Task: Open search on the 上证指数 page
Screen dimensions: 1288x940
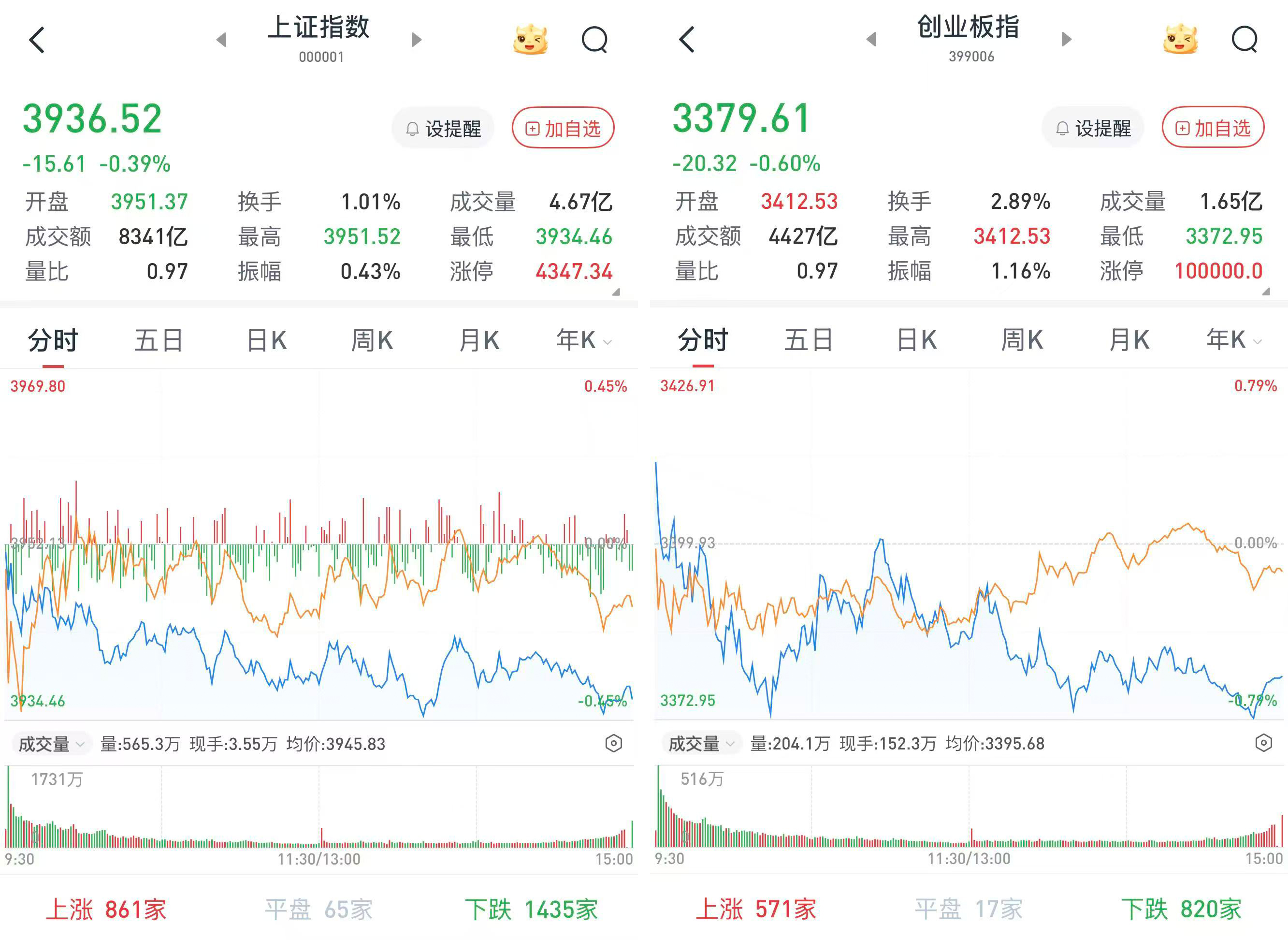Action: pos(595,40)
